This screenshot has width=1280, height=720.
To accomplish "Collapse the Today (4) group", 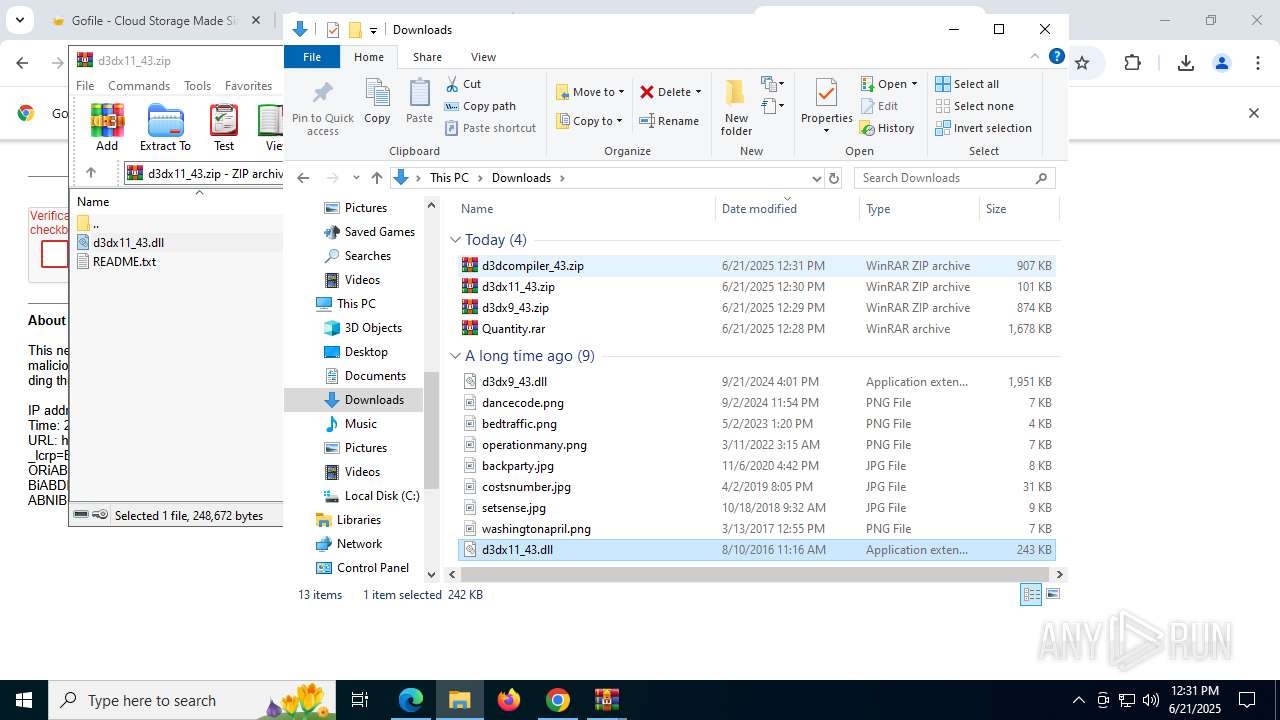I will pyautogui.click(x=455, y=240).
